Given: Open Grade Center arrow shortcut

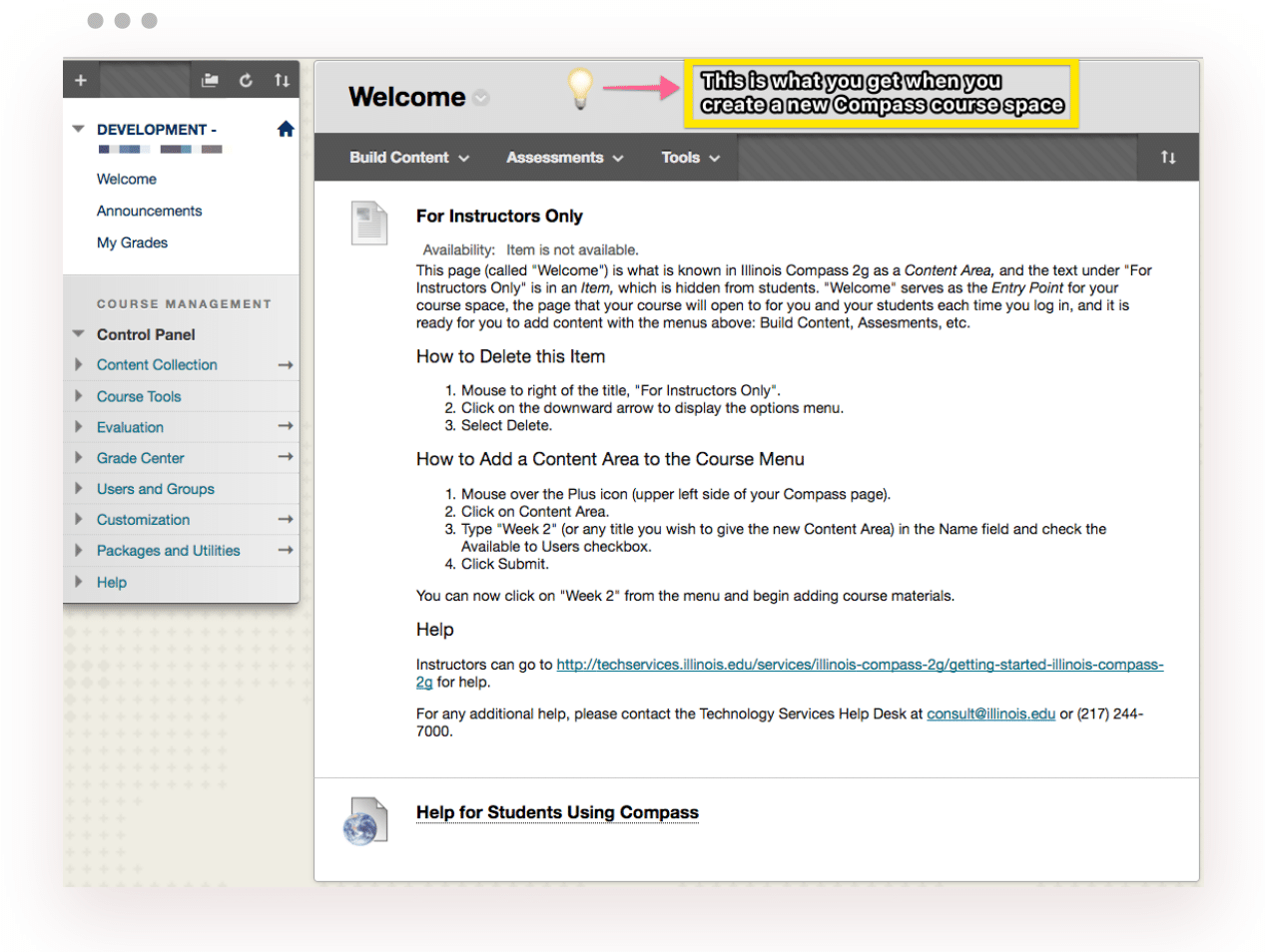Looking at the screenshot, I should point(286,457).
